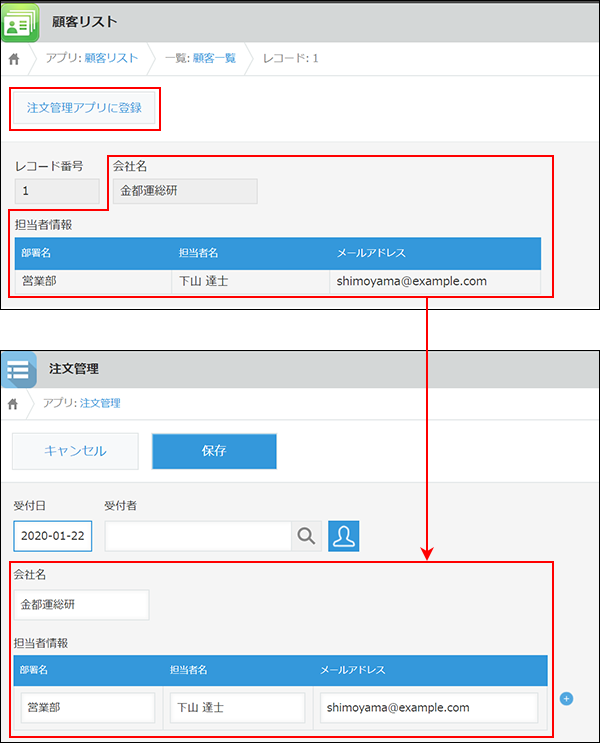Open the 注文管理 app link
This screenshot has width=600, height=743.
tap(100, 403)
